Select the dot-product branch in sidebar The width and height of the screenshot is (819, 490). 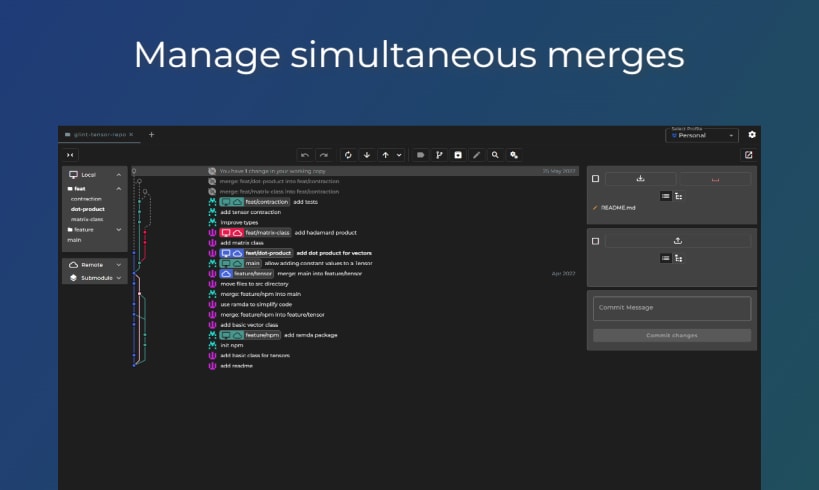pos(88,209)
